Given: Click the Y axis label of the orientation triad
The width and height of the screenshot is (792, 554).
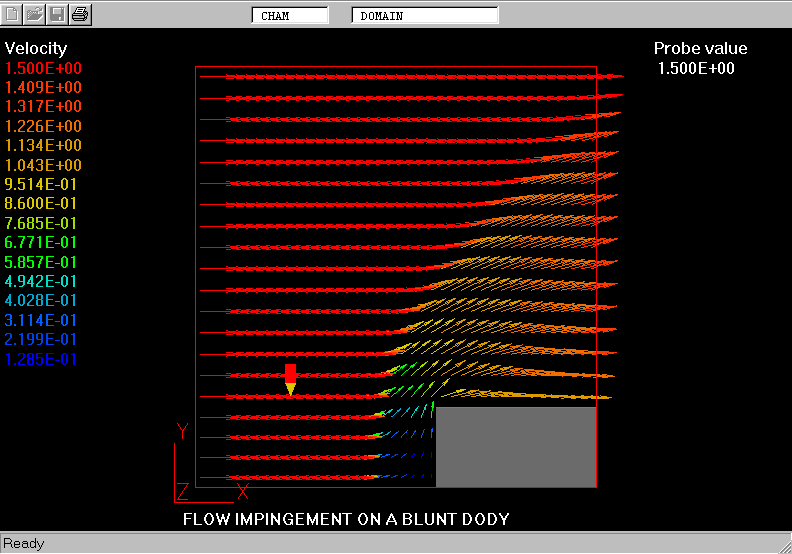Looking at the screenshot, I should click(182, 431).
